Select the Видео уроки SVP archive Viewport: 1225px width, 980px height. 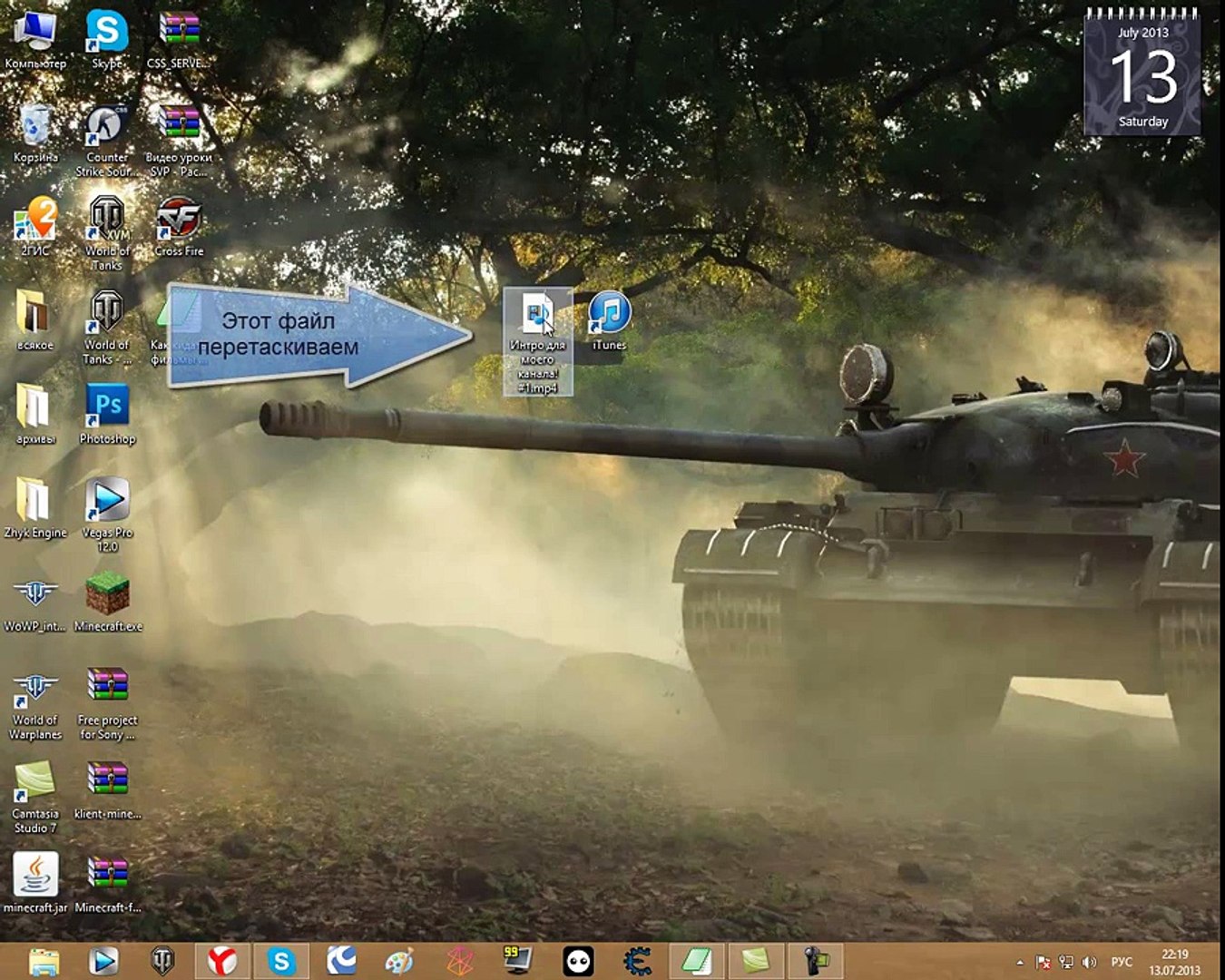point(179,141)
